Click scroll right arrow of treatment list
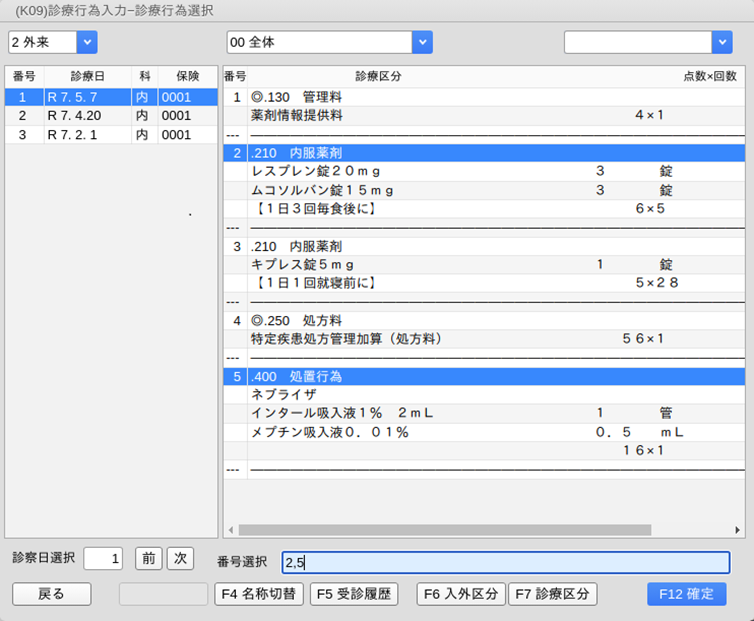 click(738, 530)
